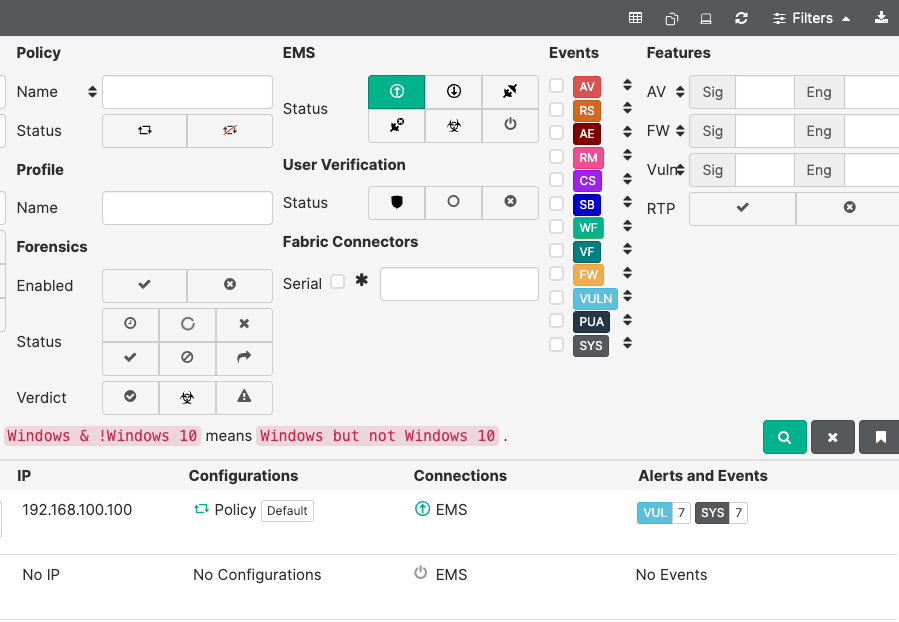Select User Verification x-circle status
The width and height of the screenshot is (899, 622).
coord(510,202)
